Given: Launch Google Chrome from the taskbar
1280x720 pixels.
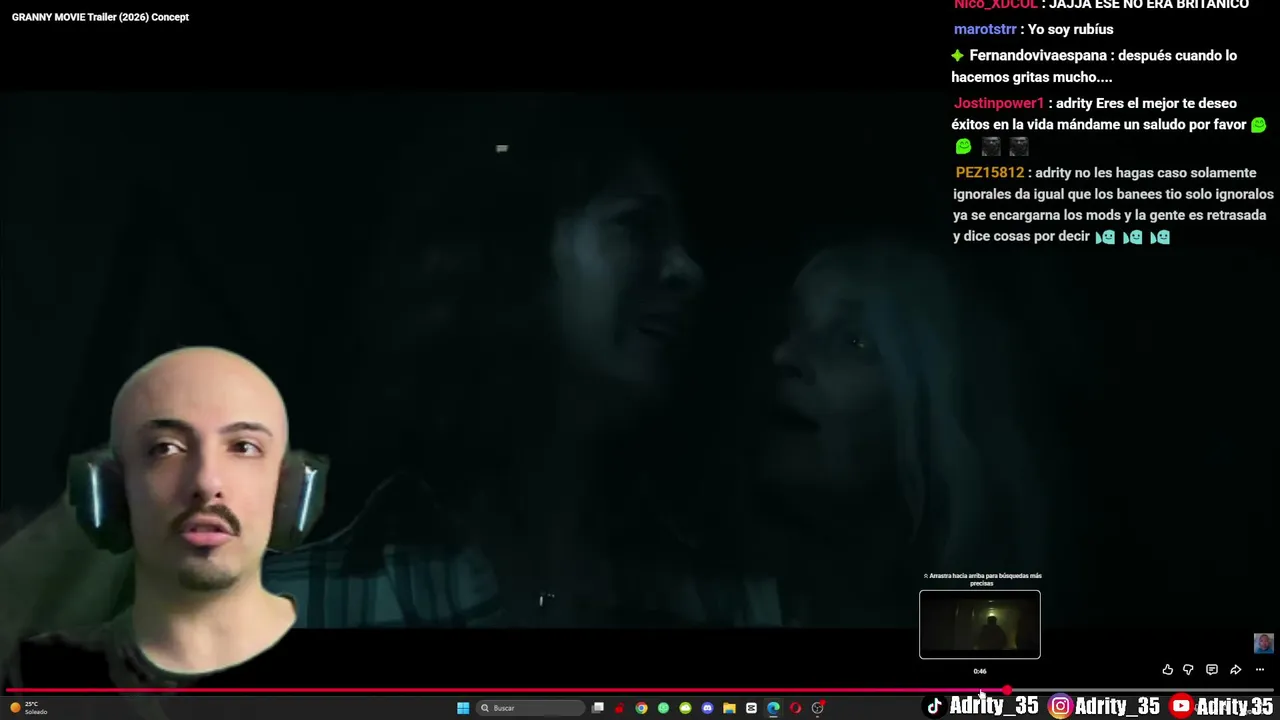Looking at the screenshot, I should tap(641, 708).
